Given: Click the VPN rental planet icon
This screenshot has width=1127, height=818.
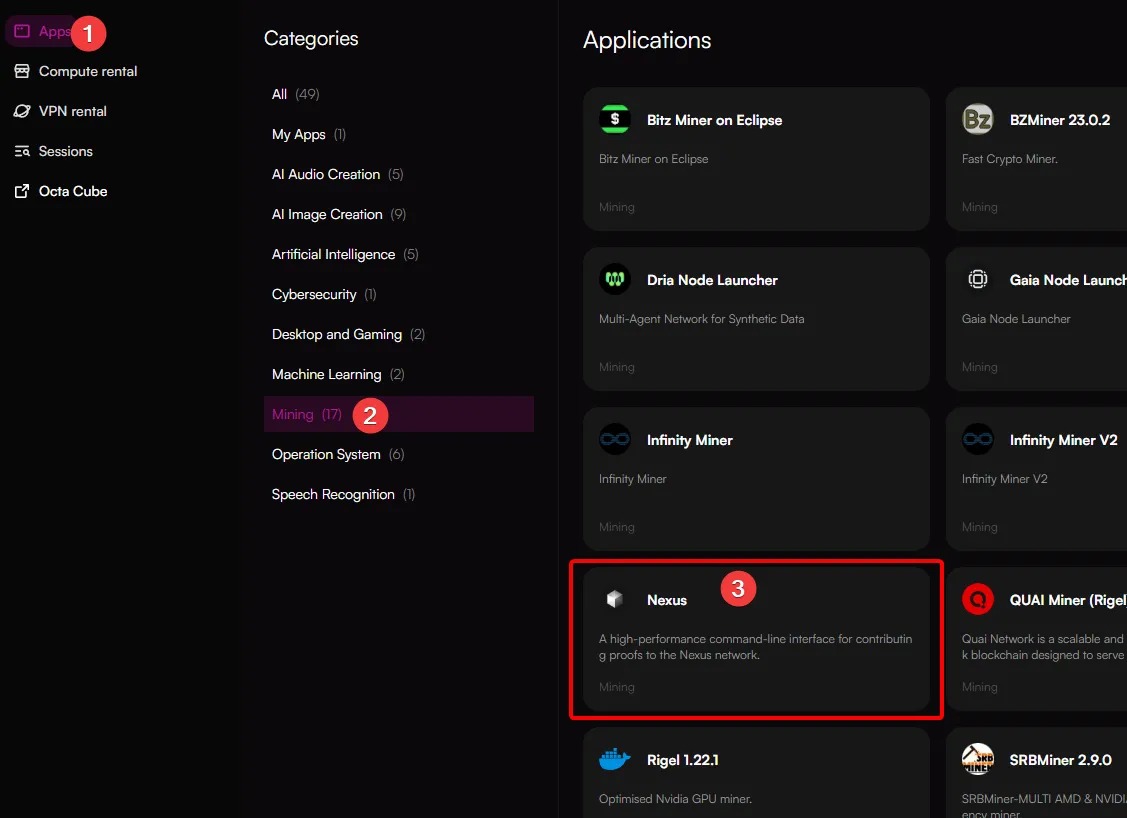Looking at the screenshot, I should click(x=22, y=111).
